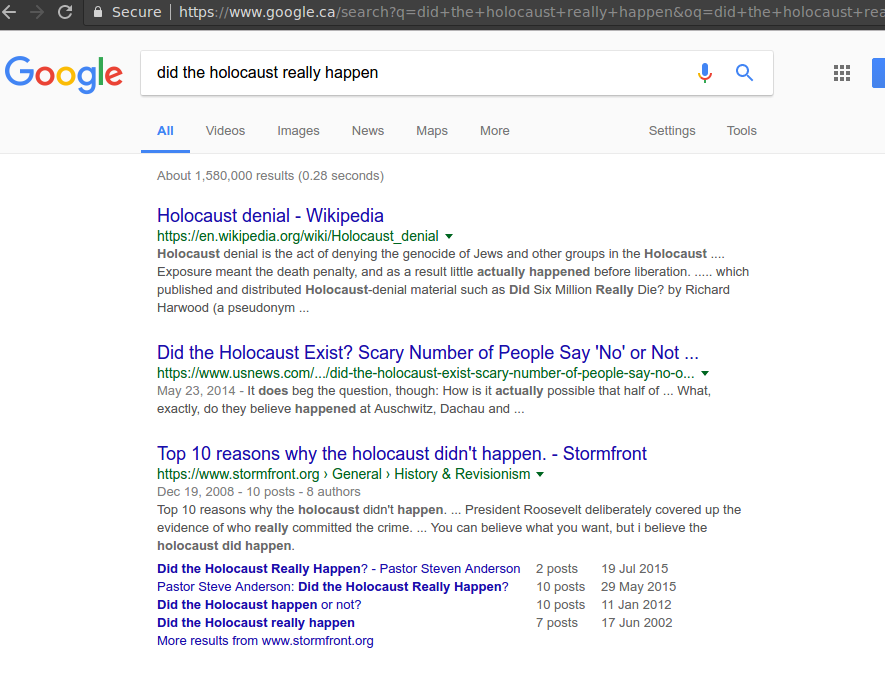Screen dimensions: 885x675
Task: Show the search Tools options
Action: tap(741, 131)
